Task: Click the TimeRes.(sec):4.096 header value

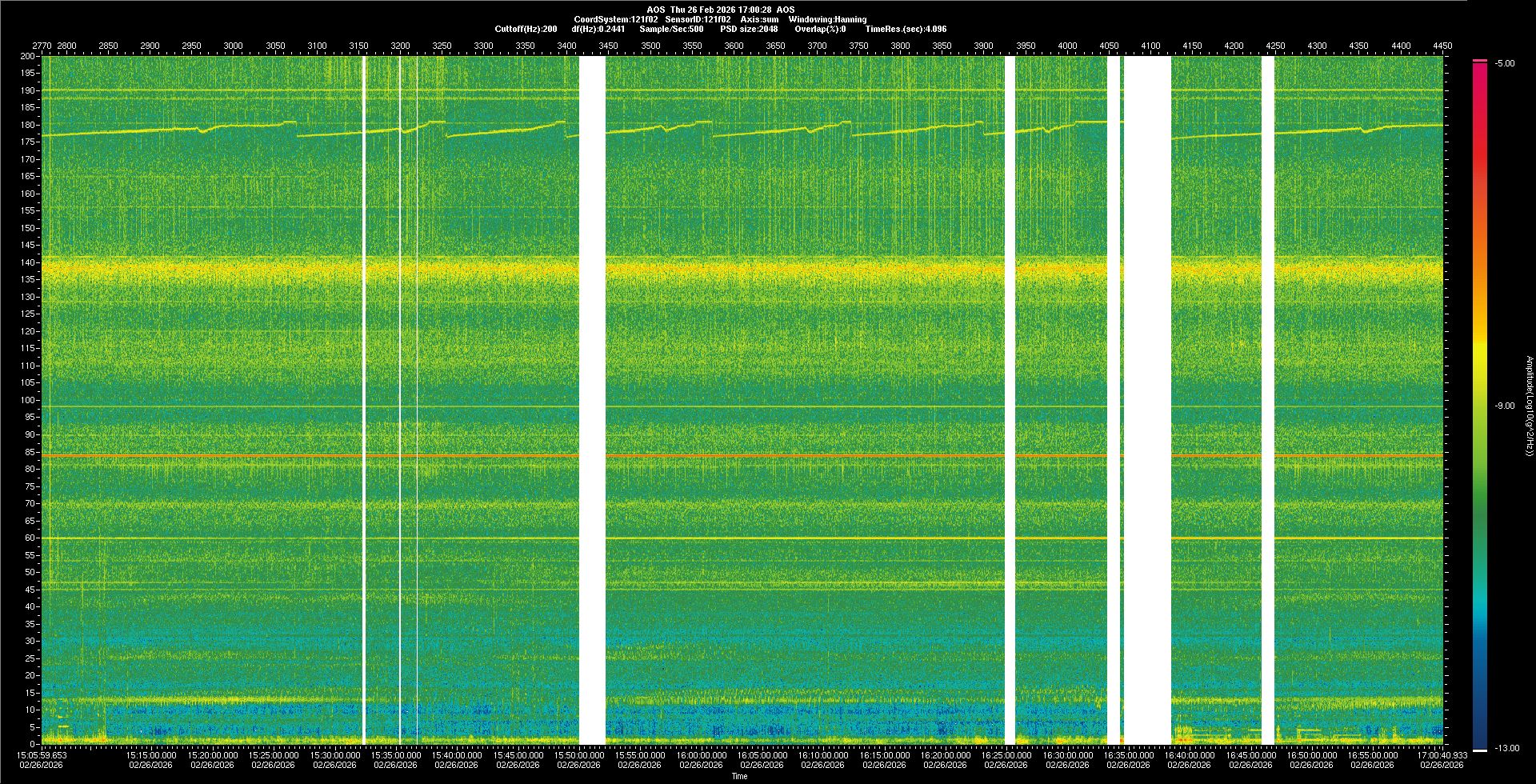Action: (906, 29)
